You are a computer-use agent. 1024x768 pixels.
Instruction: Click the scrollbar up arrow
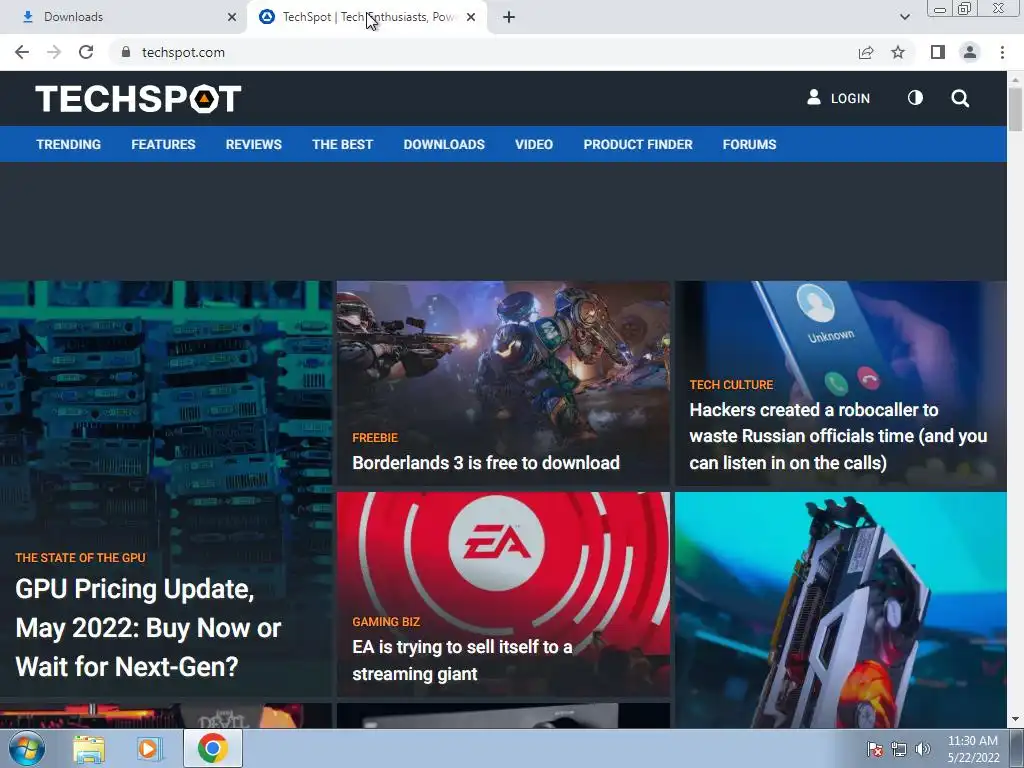tap(1016, 79)
